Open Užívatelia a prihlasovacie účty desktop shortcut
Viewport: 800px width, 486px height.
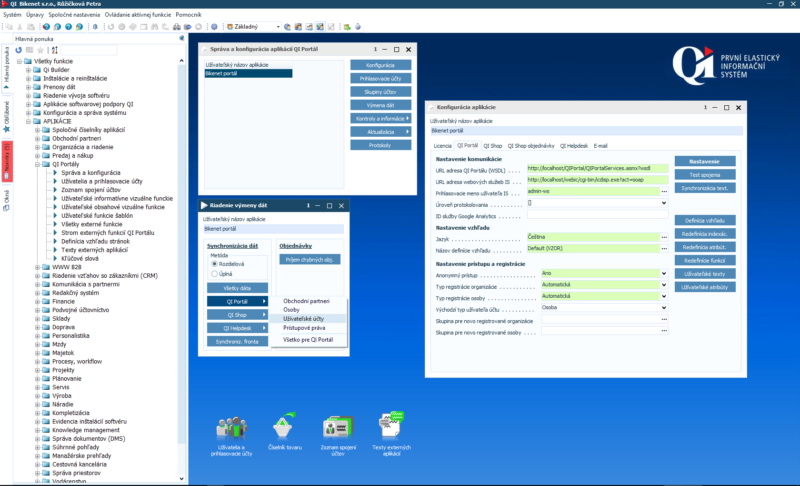click(x=232, y=436)
